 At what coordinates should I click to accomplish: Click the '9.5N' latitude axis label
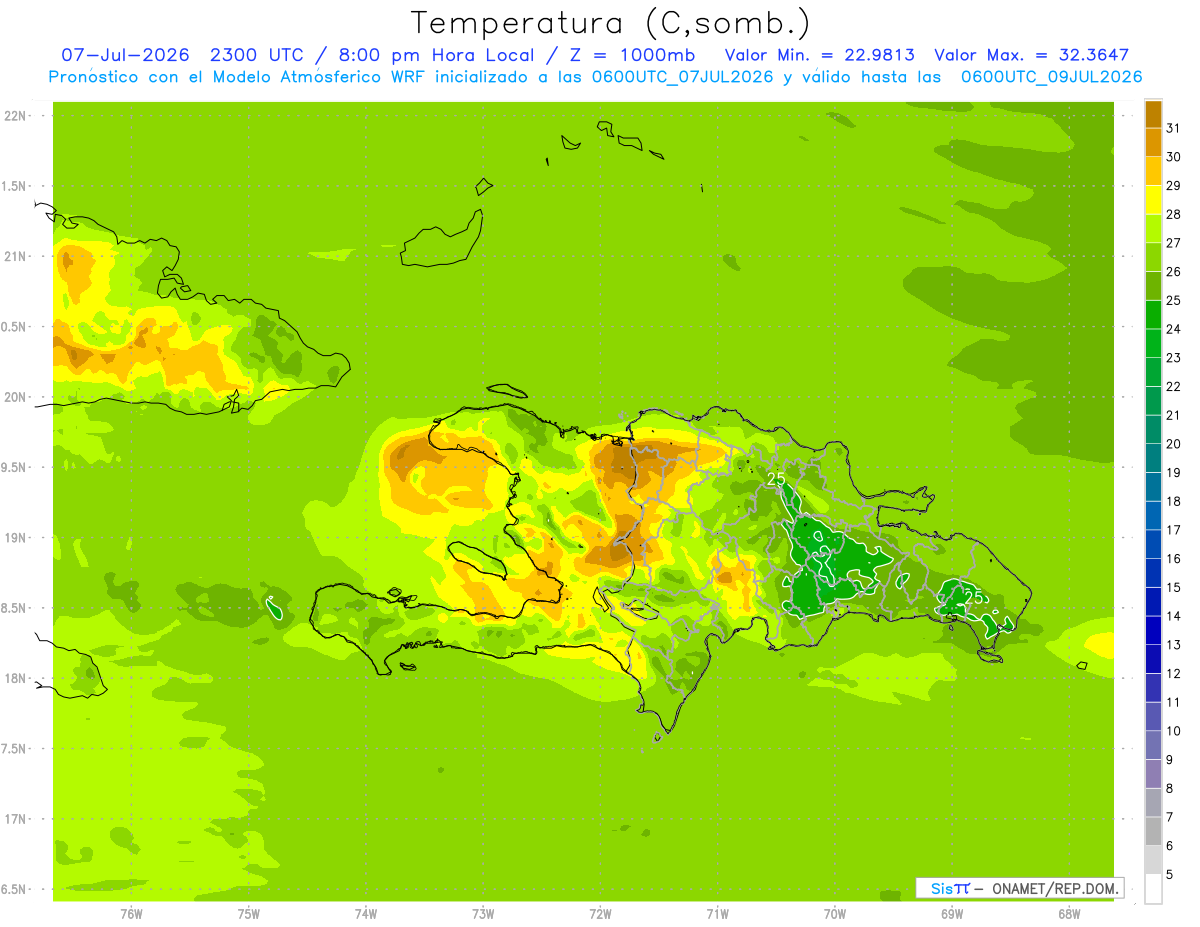coord(15,467)
